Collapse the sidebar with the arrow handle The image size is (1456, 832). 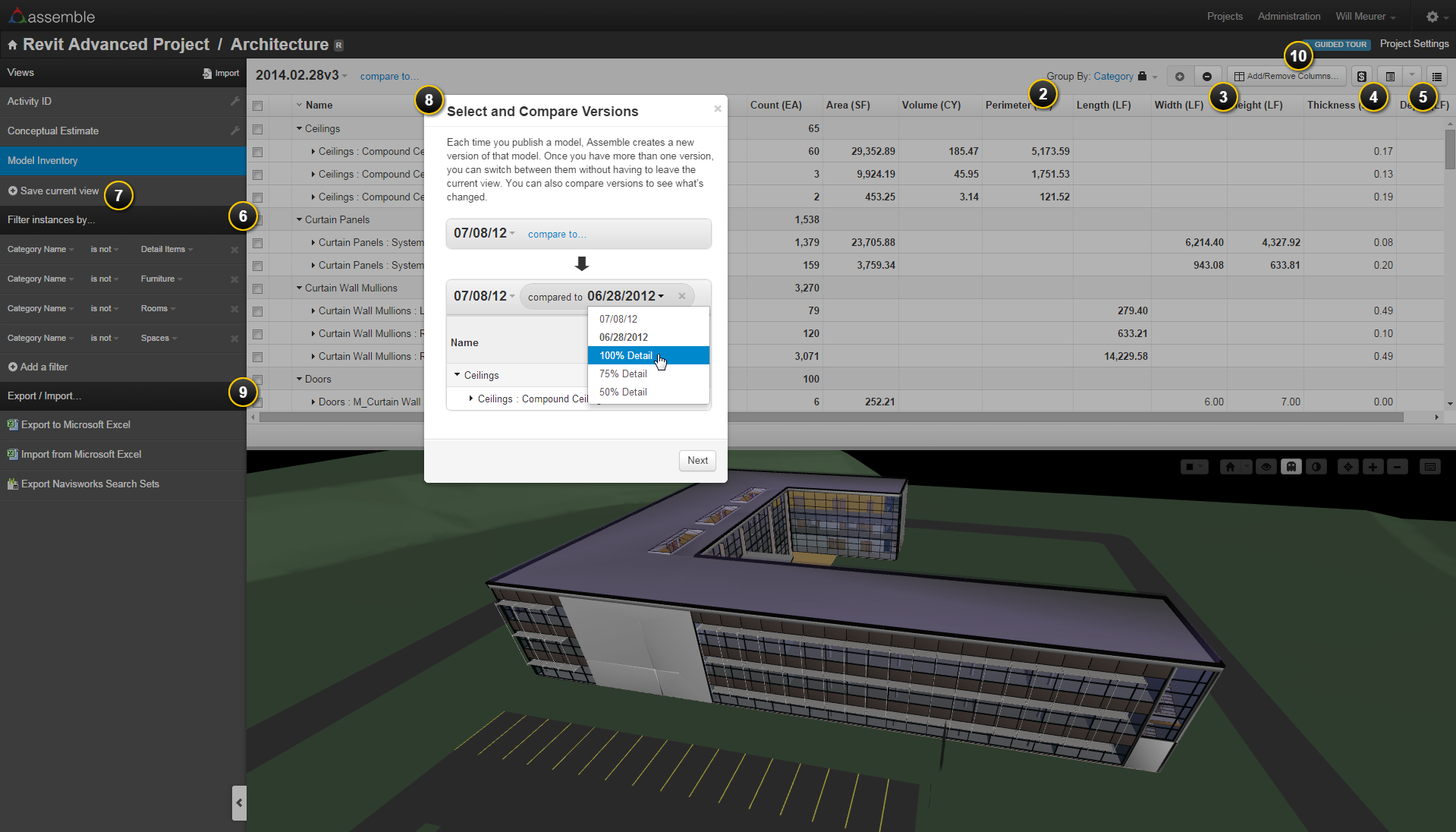click(x=239, y=802)
